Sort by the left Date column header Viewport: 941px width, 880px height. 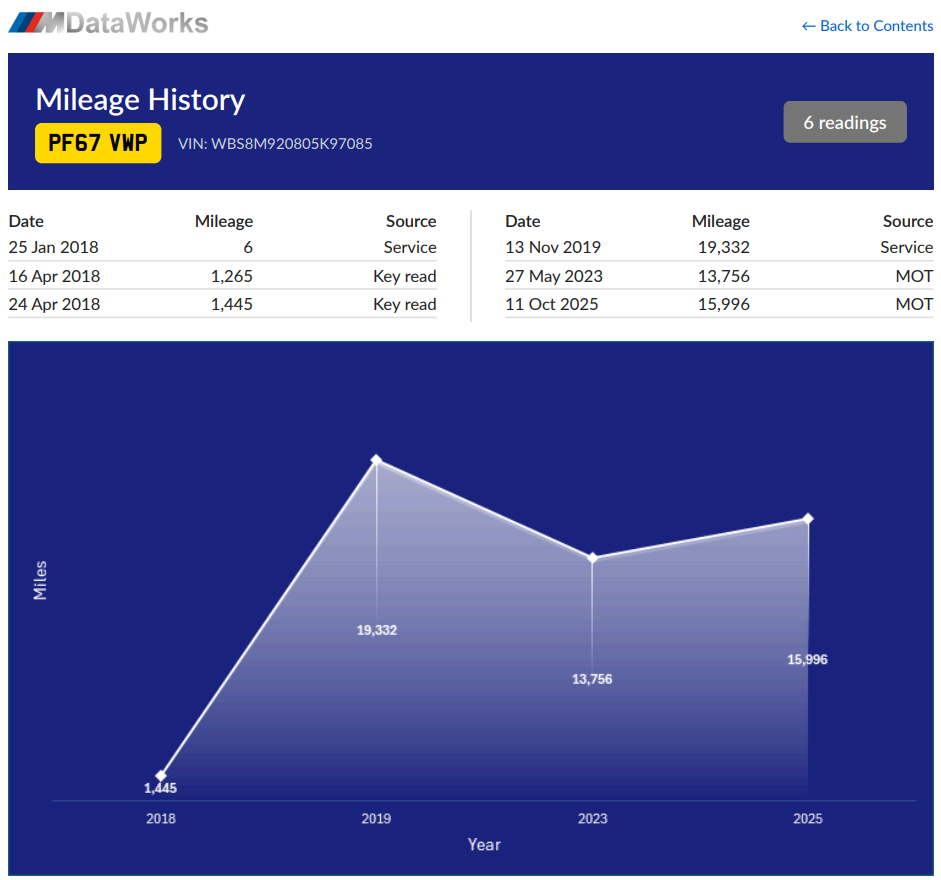22,221
